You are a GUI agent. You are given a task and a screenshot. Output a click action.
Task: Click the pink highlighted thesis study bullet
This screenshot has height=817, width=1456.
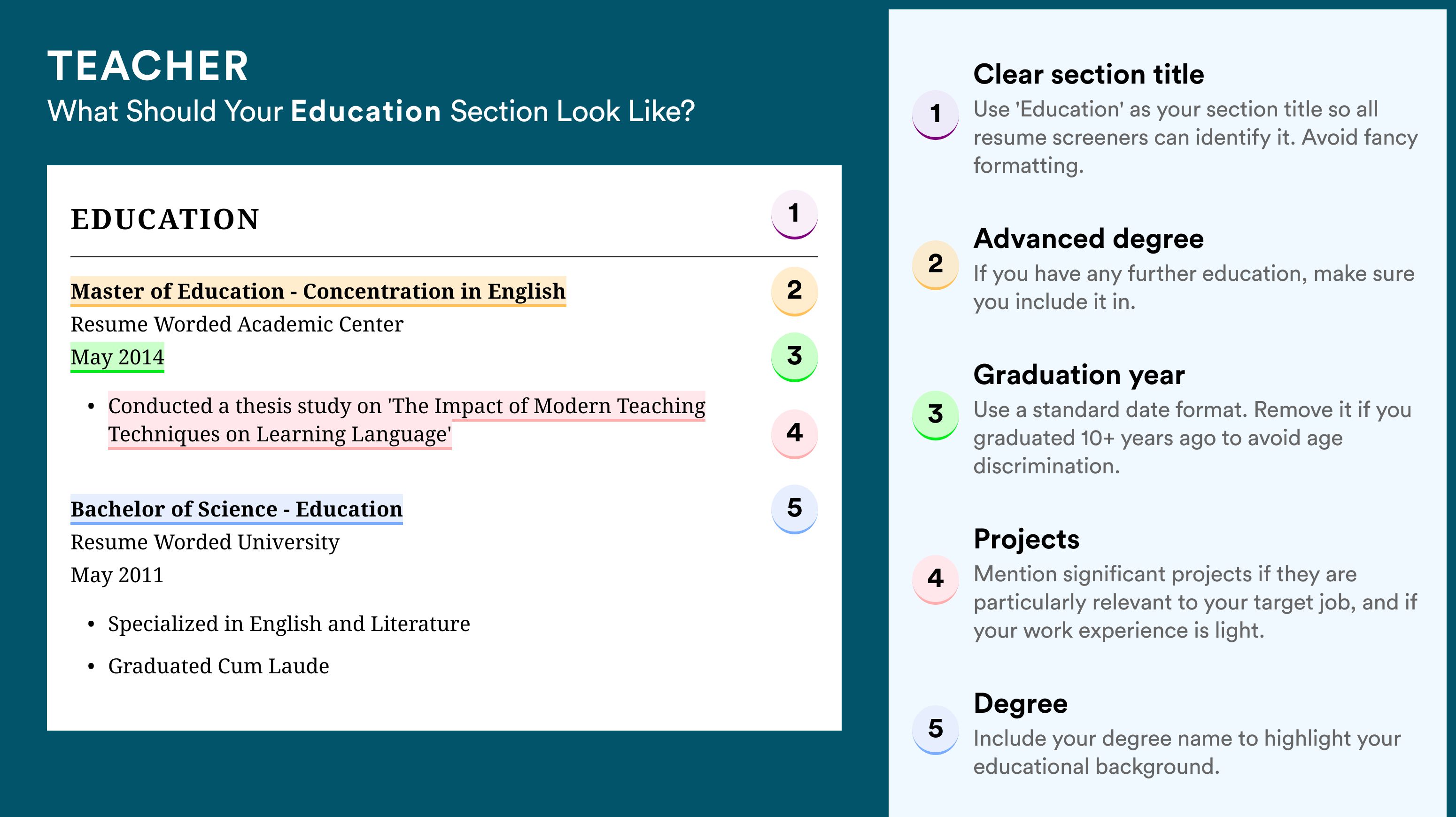[406, 420]
